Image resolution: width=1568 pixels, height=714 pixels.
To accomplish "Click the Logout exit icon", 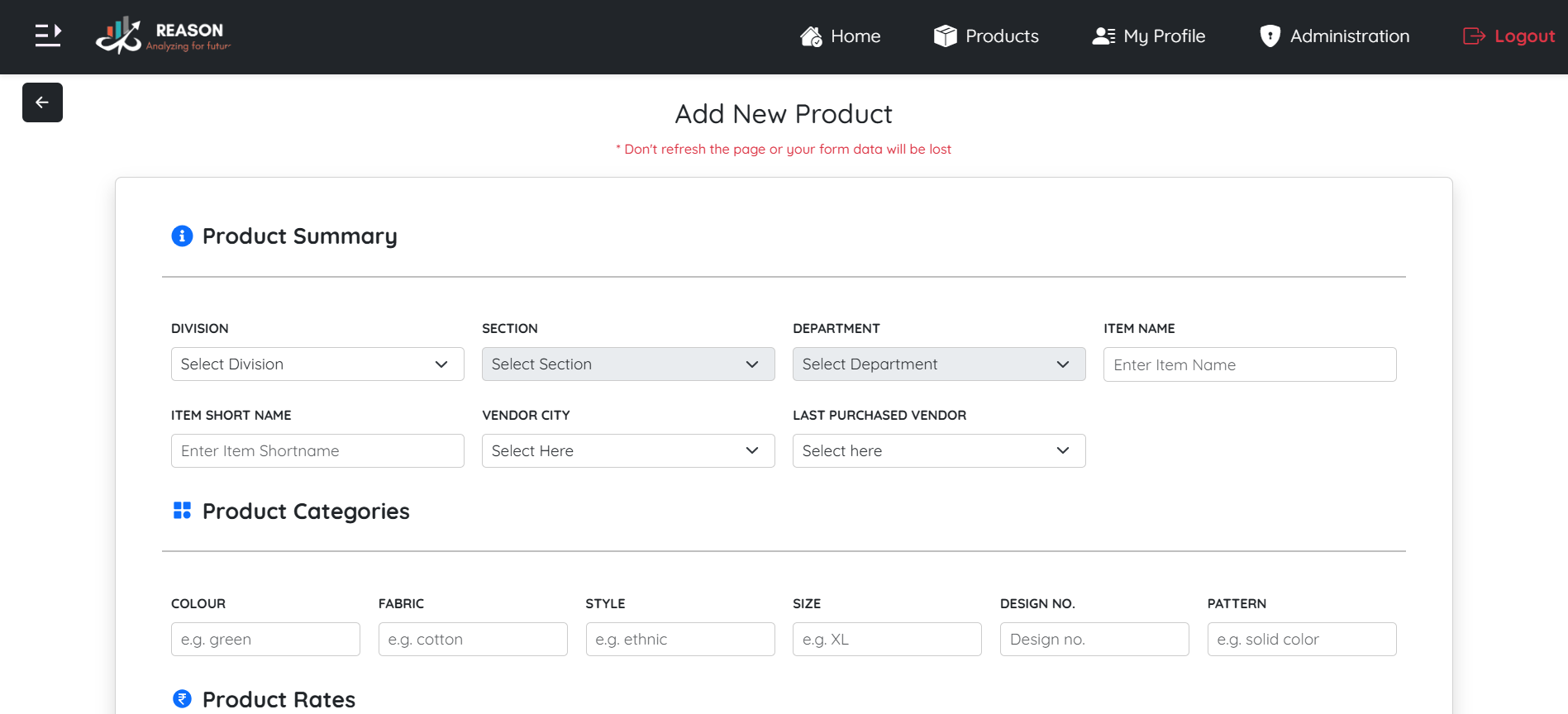I will pyautogui.click(x=1474, y=36).
